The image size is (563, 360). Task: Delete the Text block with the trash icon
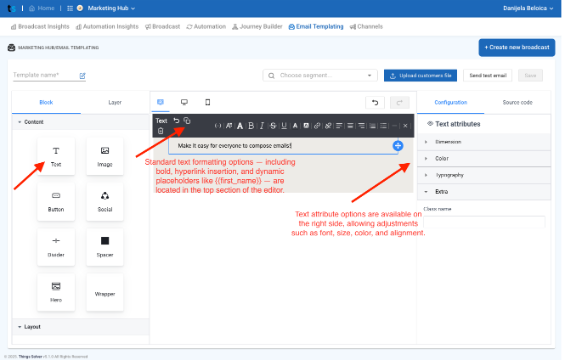pyautogui.click(x=160, y=131)
